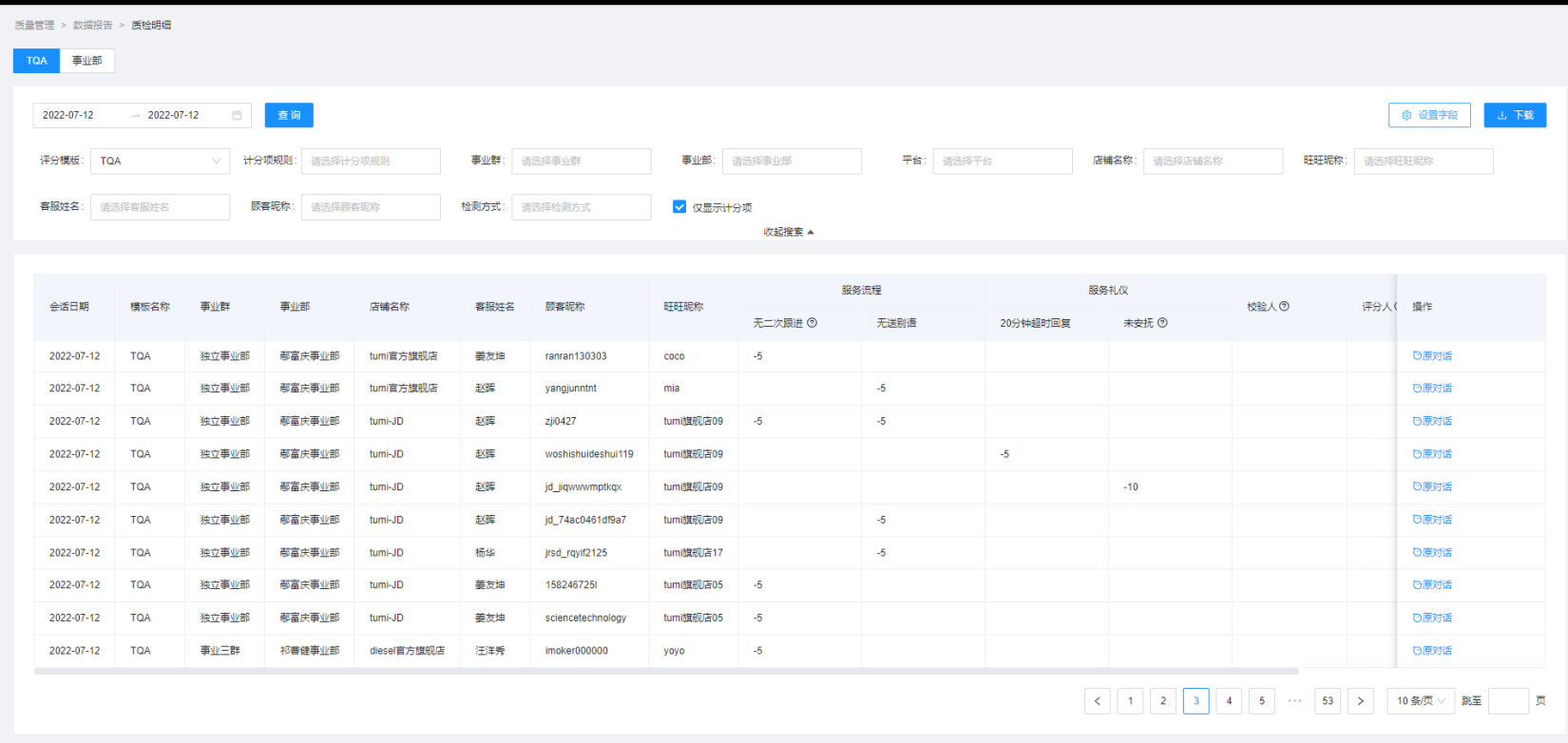Click help icon beside 无二次跟进

coord(812,323)
